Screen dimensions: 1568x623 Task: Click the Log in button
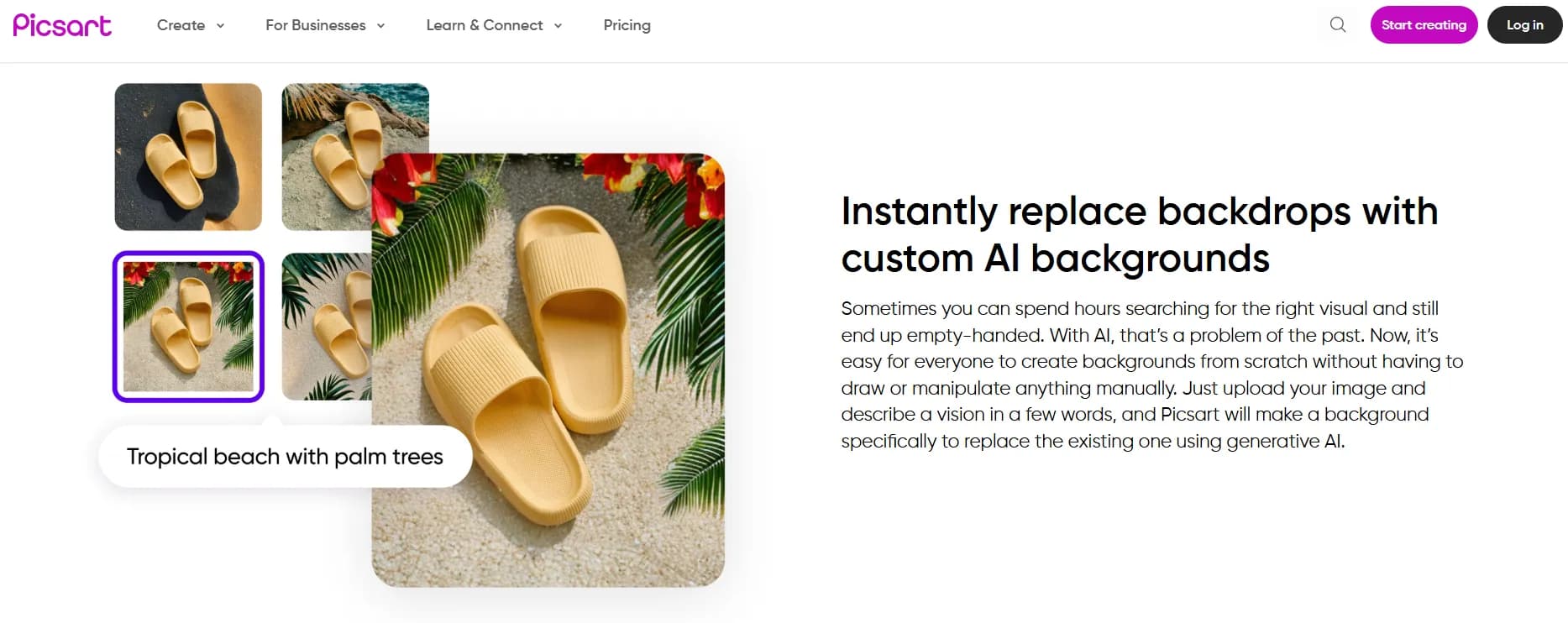pyautogui.click(x=1524, y=25)
